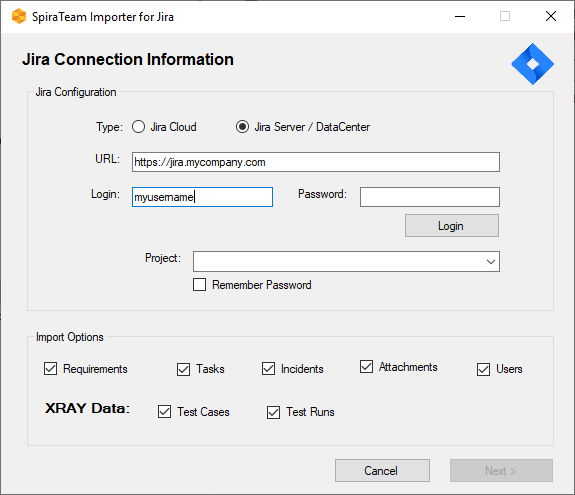Uncheck XRAY Test Cases checkbox
This screenshot has width=575, height=495.
(x=164, y=412)
